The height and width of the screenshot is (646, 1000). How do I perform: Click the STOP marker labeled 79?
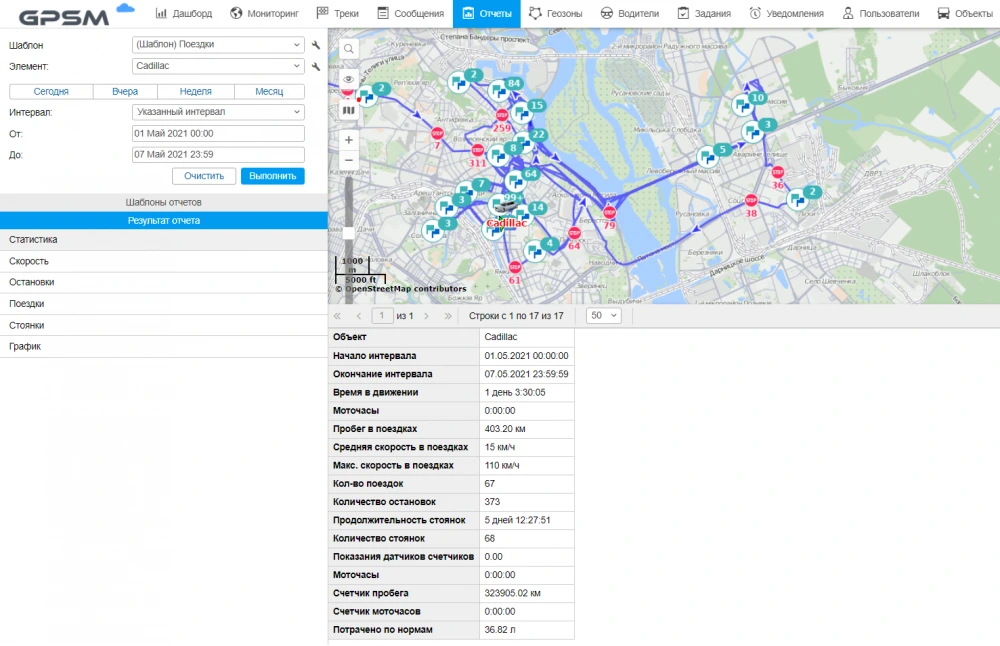609,213
